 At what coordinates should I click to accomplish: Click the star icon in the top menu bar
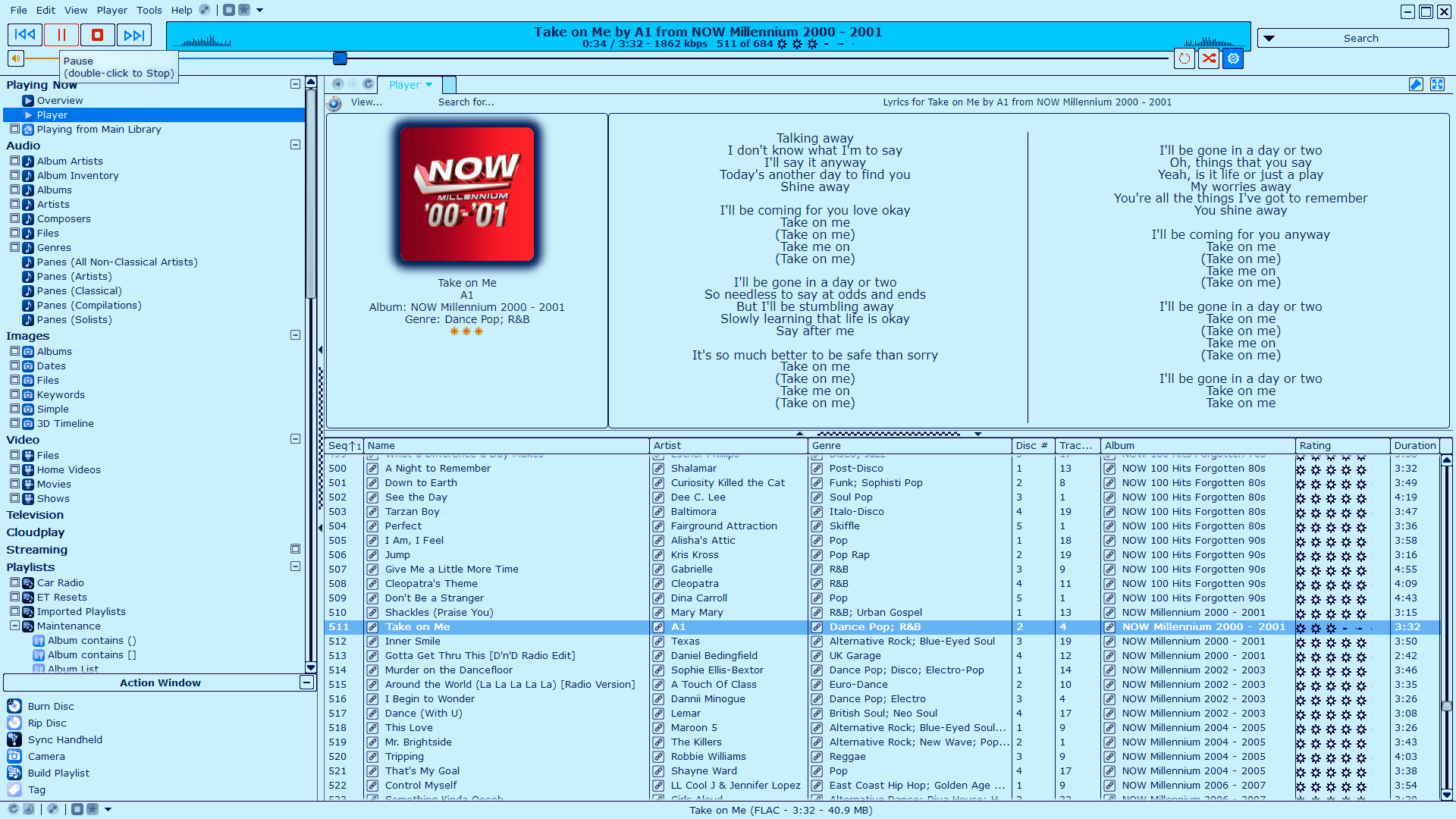244,10
